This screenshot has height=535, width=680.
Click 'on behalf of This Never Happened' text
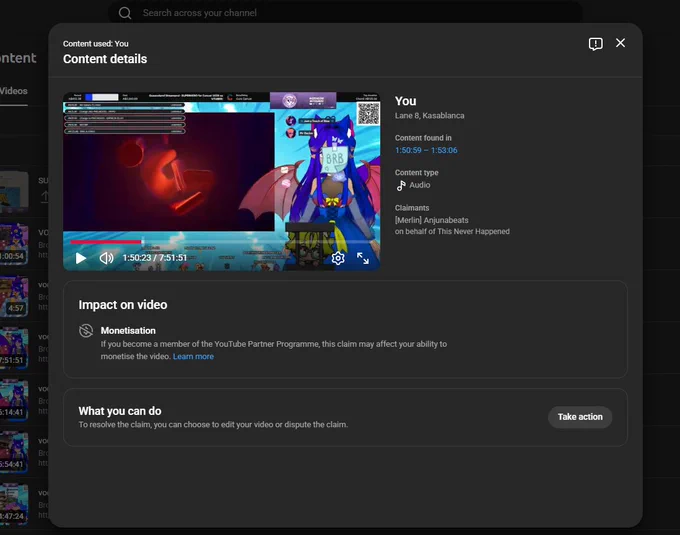click(452, 232)
